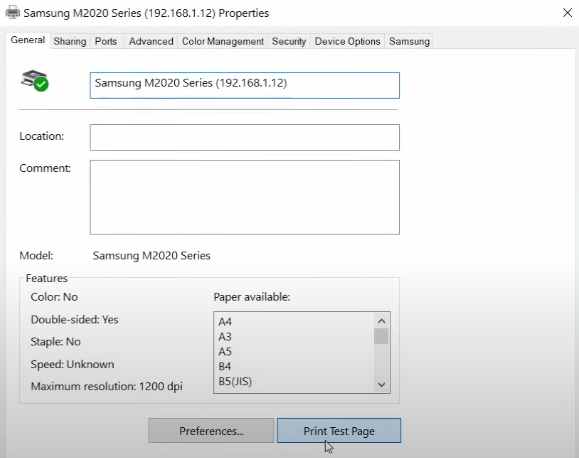Click the Comment text box
Image resolution: width=579 pixels, height=458 pixels.
tap(244, 197)
